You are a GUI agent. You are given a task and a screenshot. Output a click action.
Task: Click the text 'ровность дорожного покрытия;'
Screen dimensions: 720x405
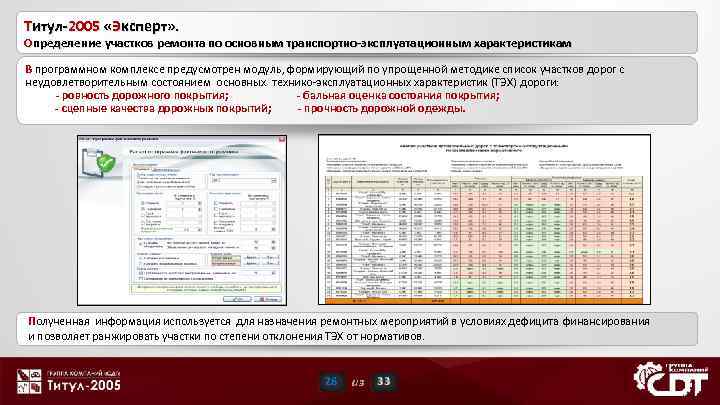tap(145, 96)
